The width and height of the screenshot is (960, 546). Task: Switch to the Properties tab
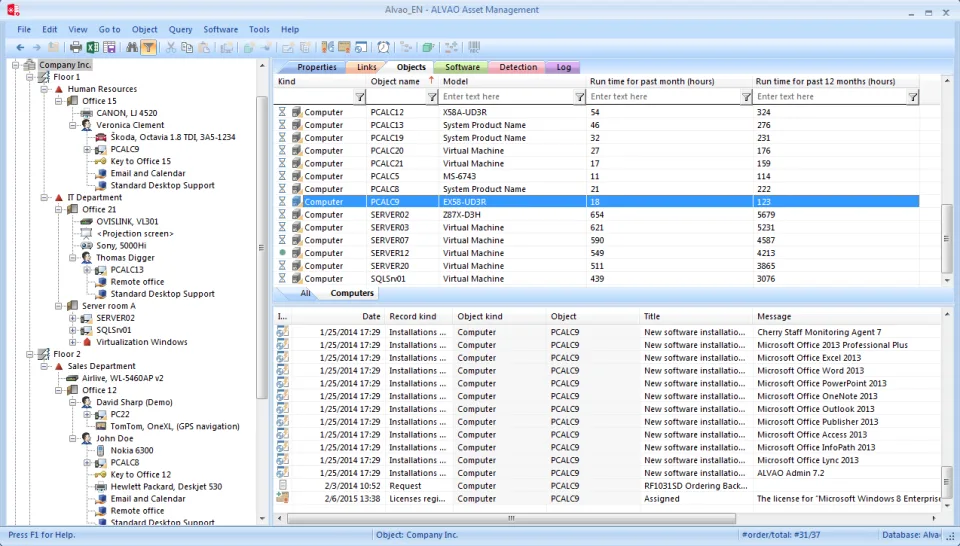[x=317, y=67]
